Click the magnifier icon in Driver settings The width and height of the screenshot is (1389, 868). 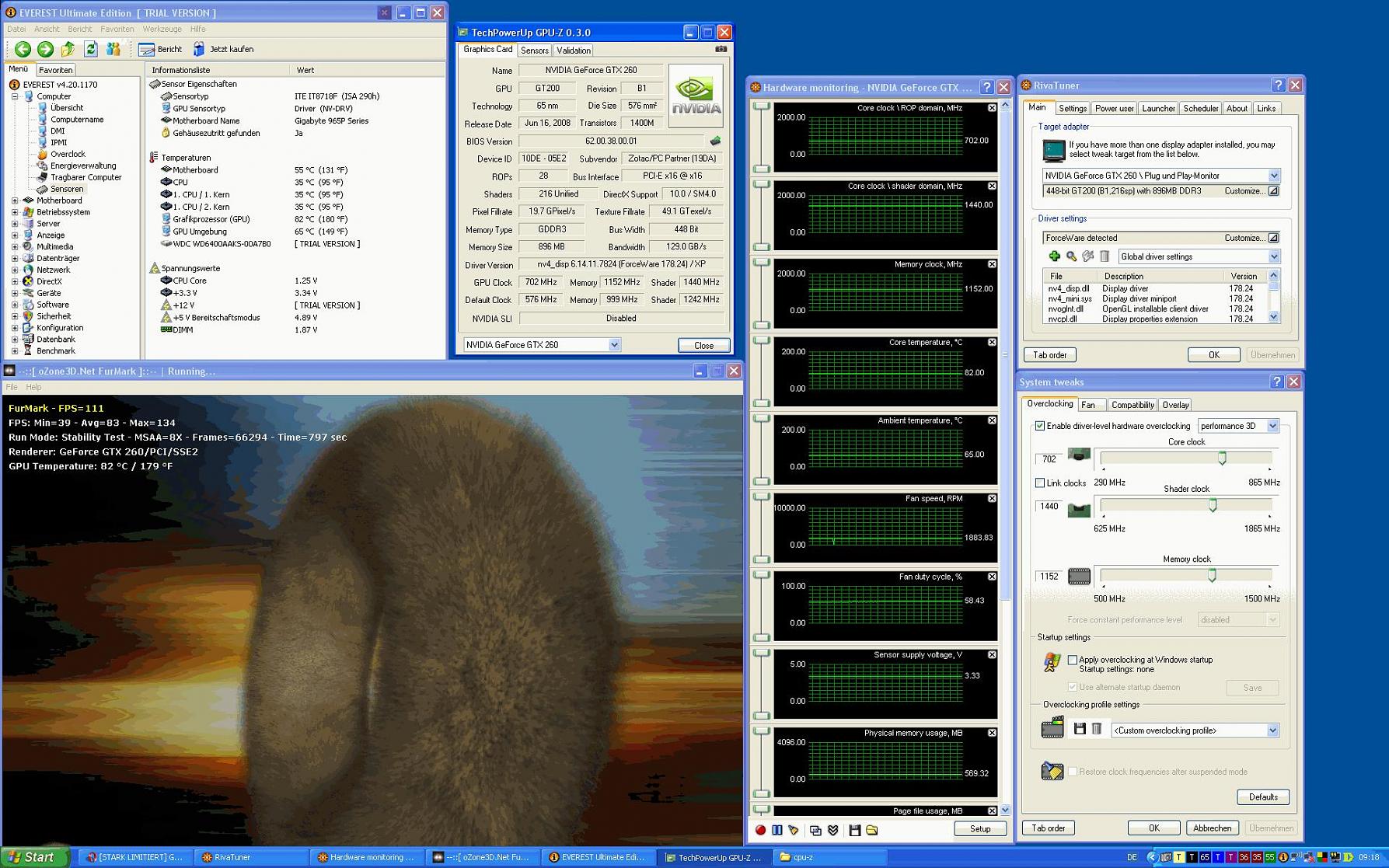click(1071, 256)
